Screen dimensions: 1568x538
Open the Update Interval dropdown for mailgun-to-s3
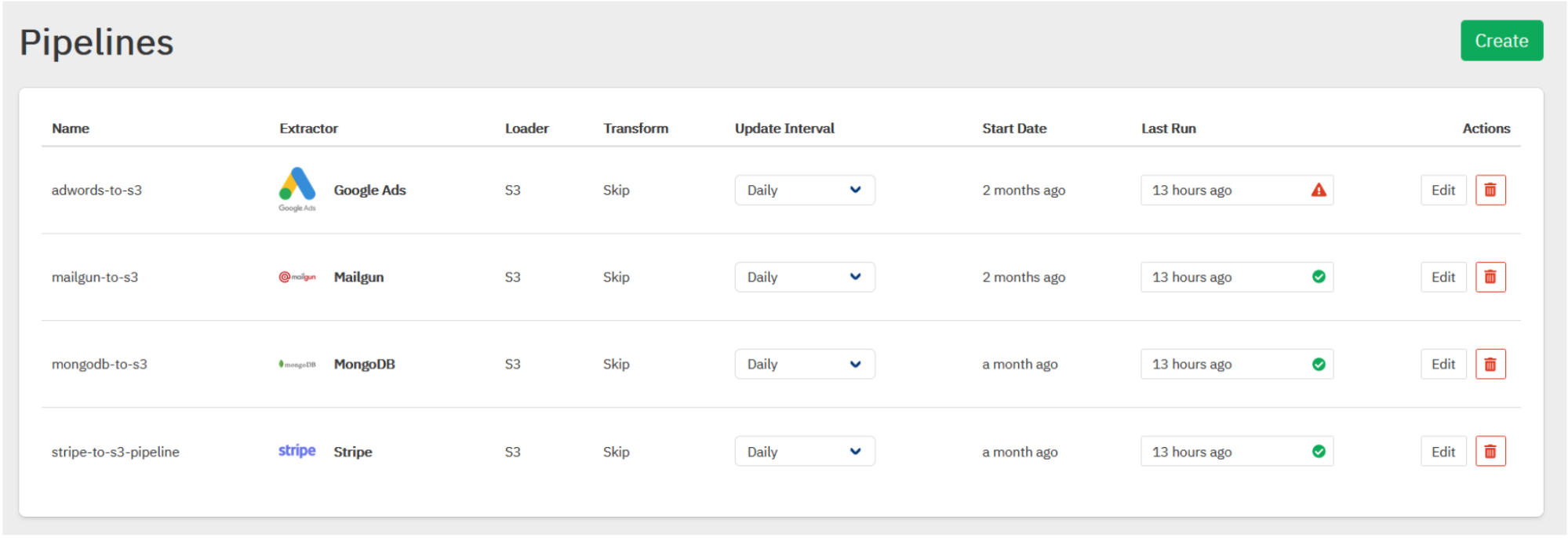pos(805,277)
